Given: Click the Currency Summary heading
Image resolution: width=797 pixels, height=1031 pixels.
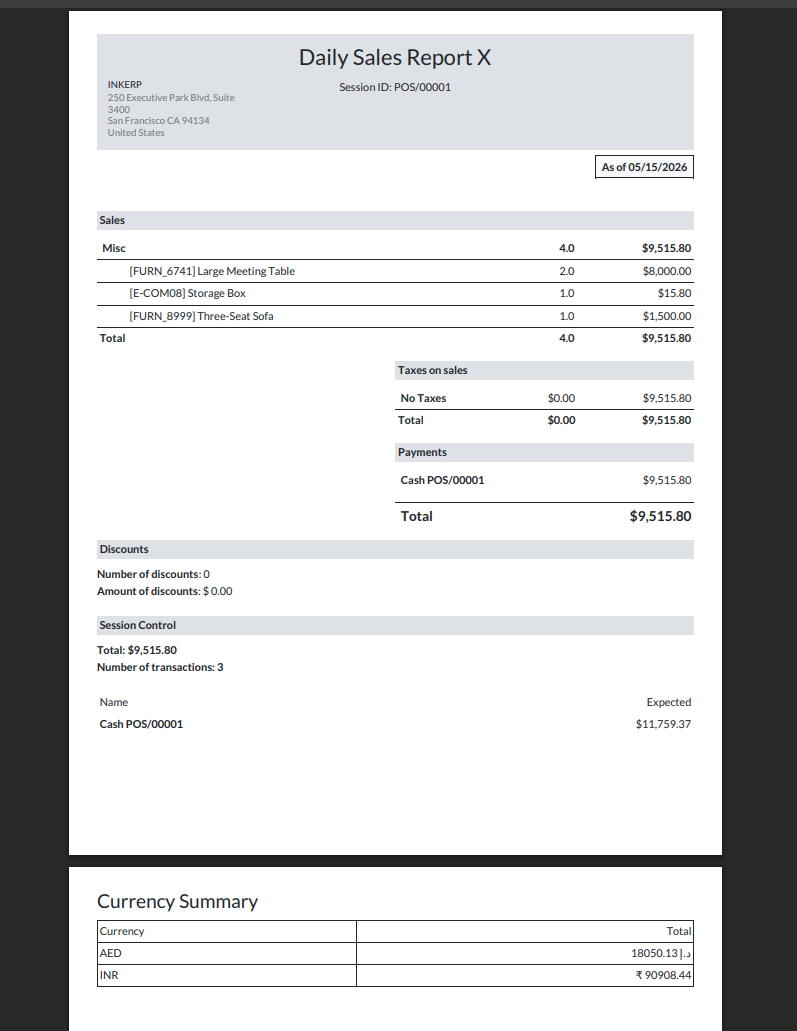Looking at the screenshot, I should pyautogui.click(x=178, y=901).
